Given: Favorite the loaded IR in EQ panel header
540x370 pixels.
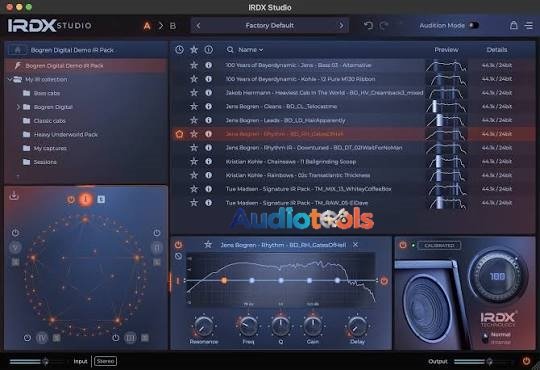Looking at the screenshot, I should [208, 245].
